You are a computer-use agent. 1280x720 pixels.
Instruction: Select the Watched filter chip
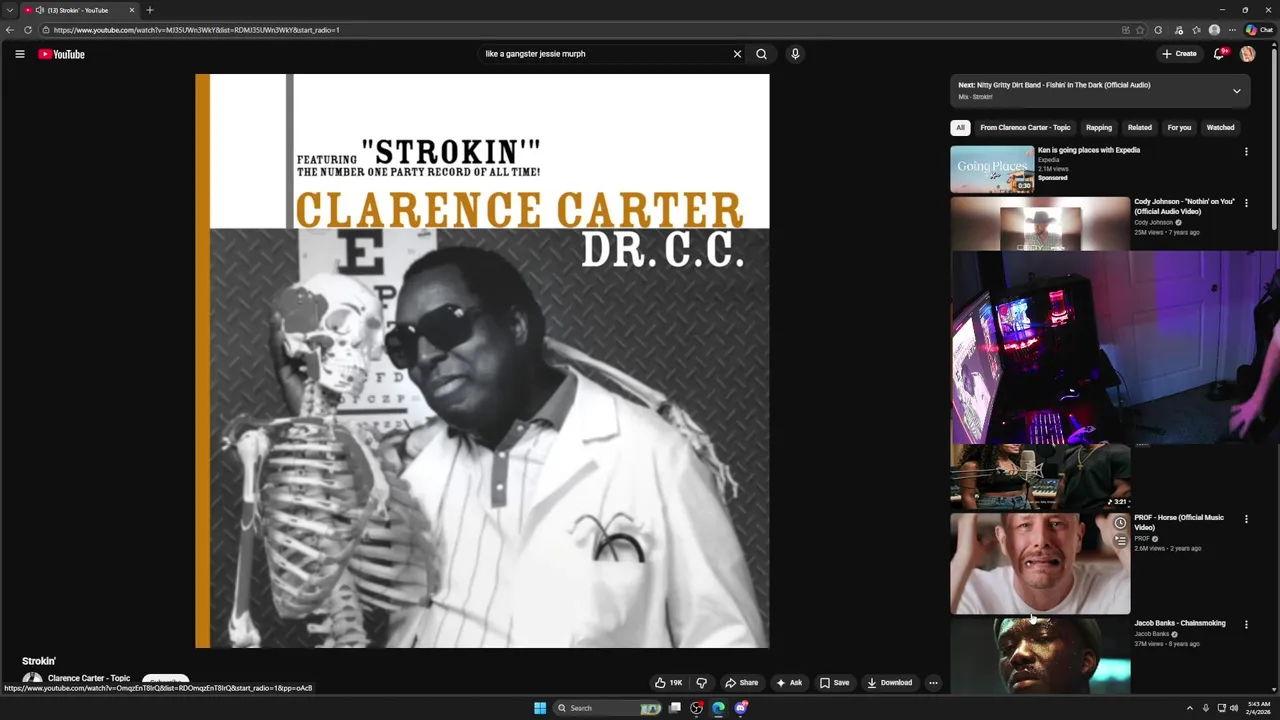point(1220,128)
